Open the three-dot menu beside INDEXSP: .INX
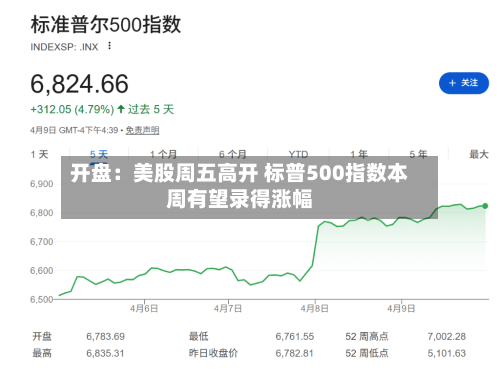This screenshot has height=375, width=500. click(x=109, y=46)
